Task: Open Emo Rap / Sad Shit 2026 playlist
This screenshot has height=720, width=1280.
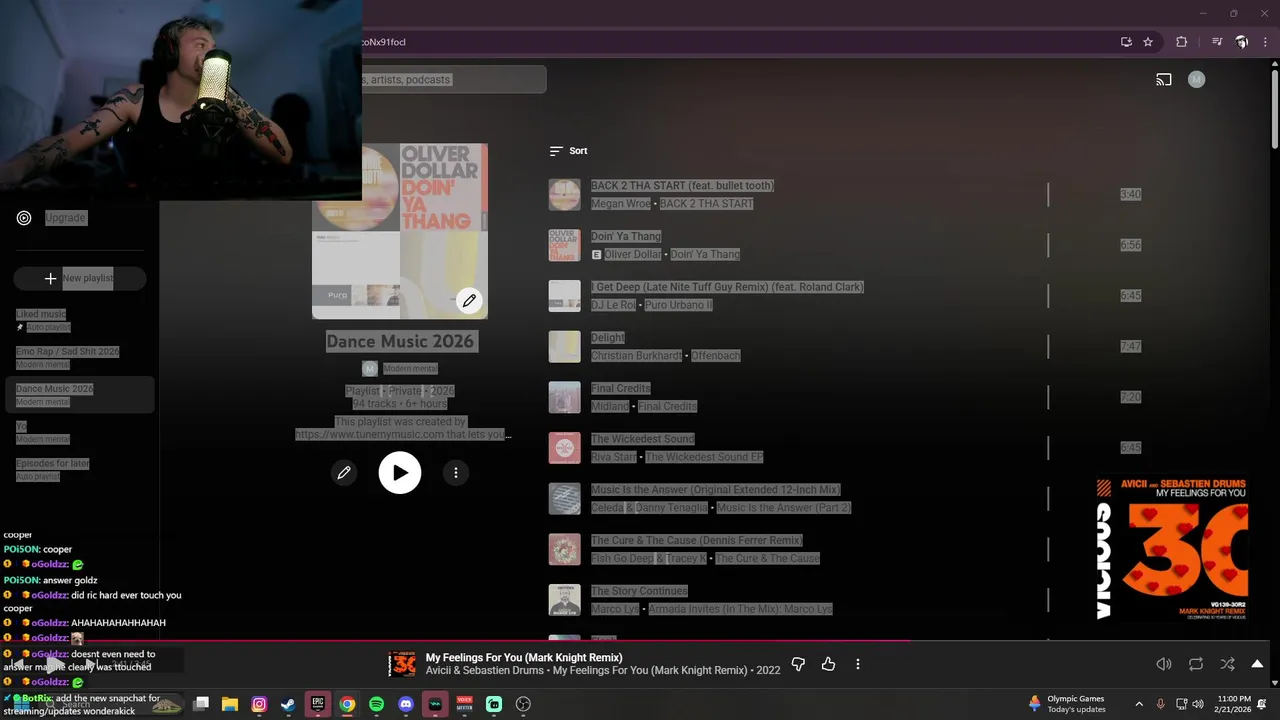Action: pyautogui.click(x=67, y=352)
